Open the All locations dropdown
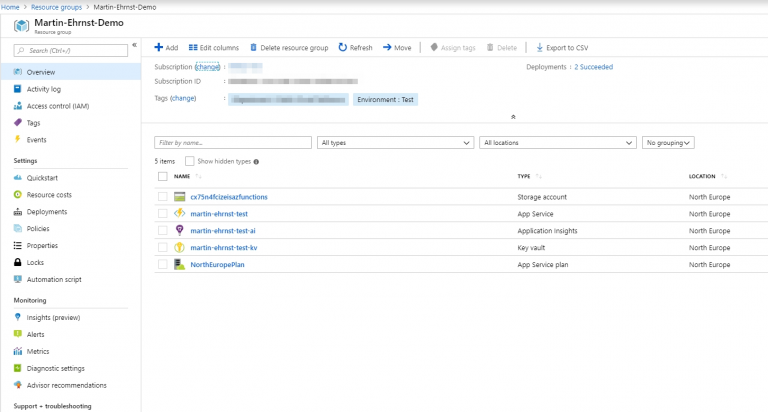Viewport: 768px width, 412px height. point(557,143)
